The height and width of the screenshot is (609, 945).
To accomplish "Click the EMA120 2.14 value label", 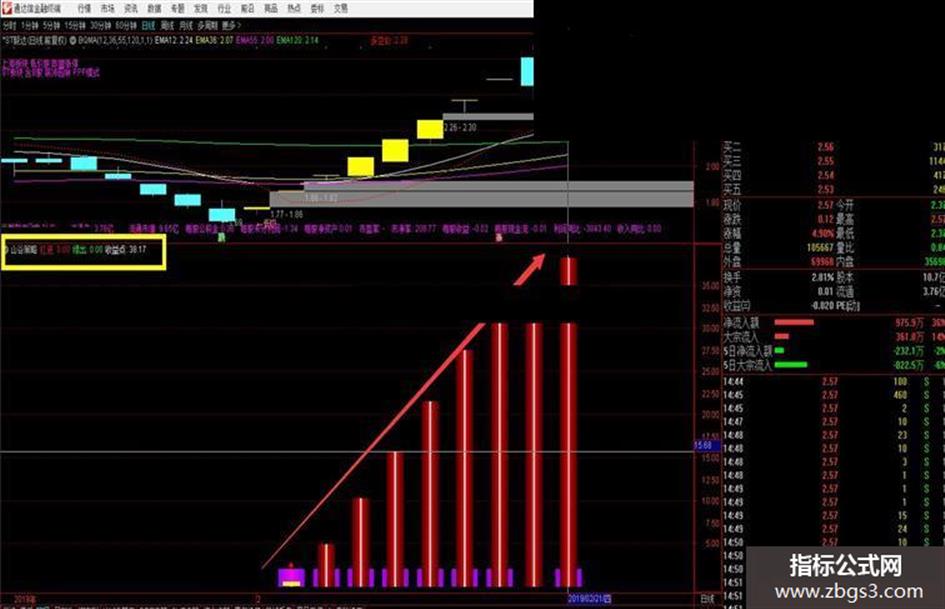I will (x=298, y=40).
